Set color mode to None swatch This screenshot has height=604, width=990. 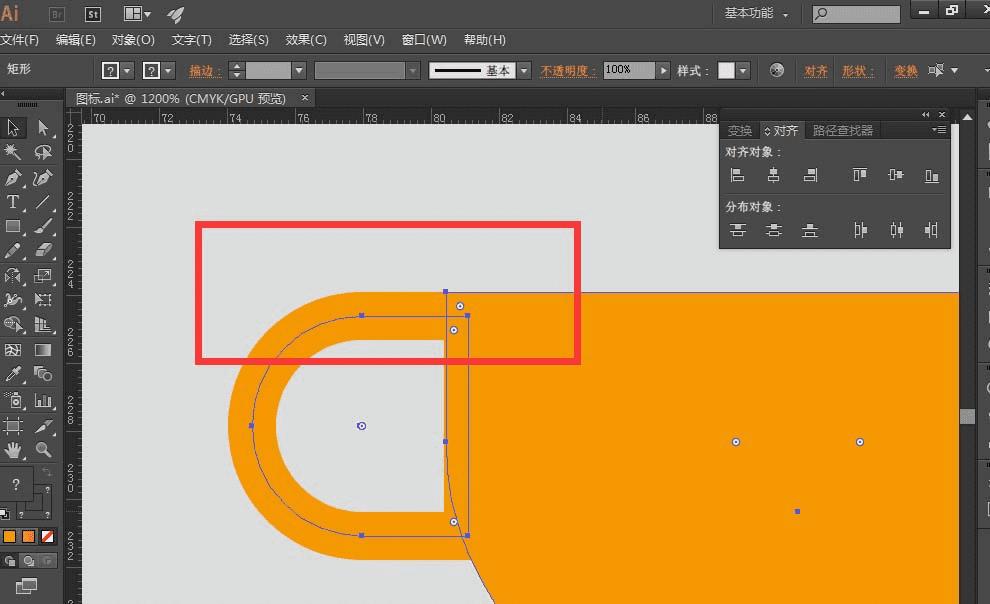tap(47, 537)
